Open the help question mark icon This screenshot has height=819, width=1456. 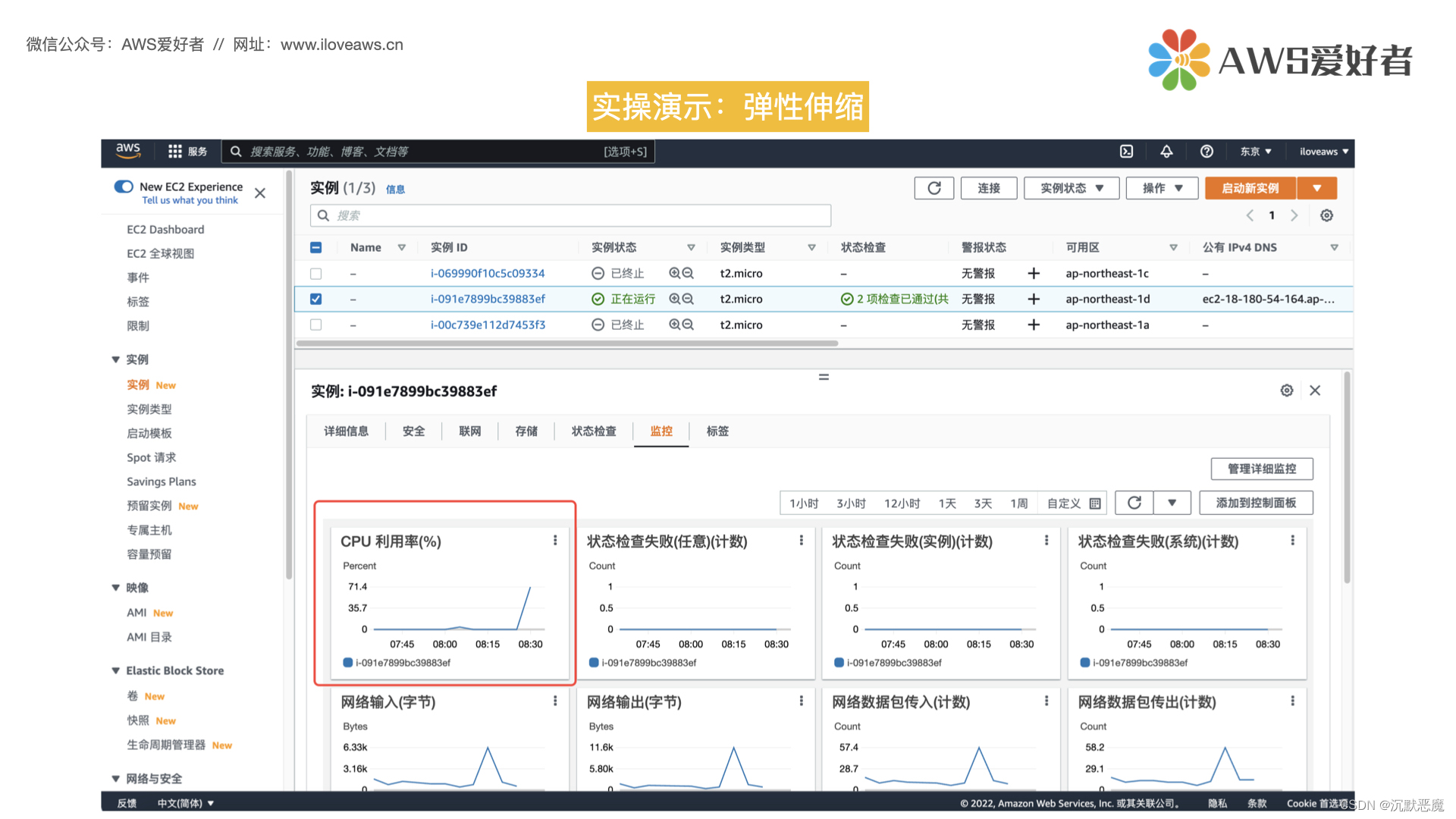click(1207, 152)
